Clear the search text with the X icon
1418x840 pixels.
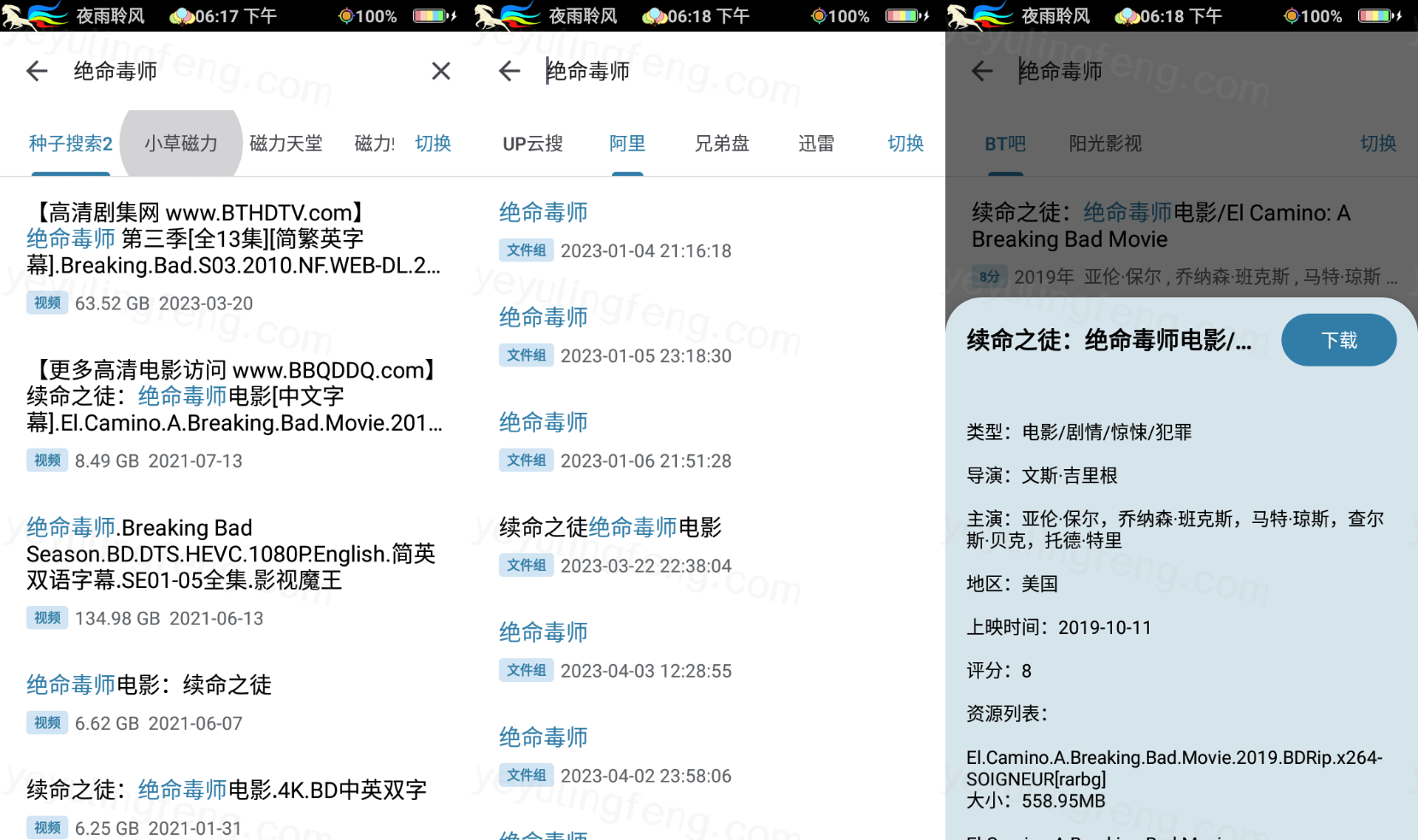tap(441, 71)
